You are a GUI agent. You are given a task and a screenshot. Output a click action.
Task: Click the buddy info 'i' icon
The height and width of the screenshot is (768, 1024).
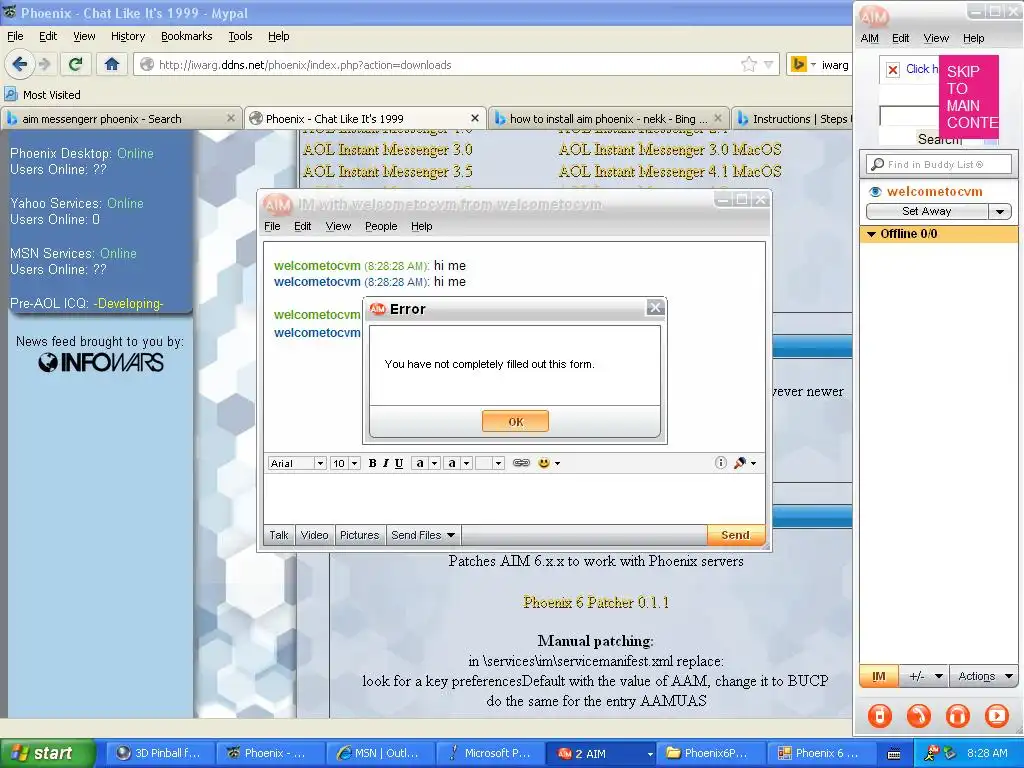(x=720, y=463)
